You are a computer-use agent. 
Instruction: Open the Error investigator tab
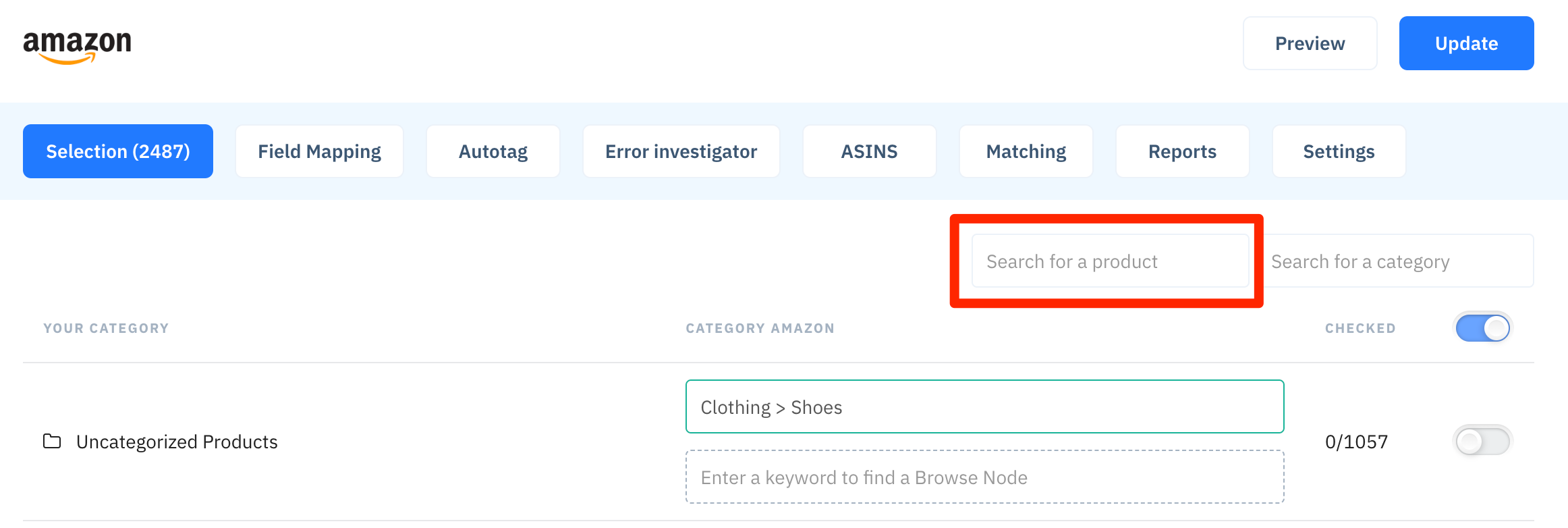pyautogui.click(x=681, y=151)
